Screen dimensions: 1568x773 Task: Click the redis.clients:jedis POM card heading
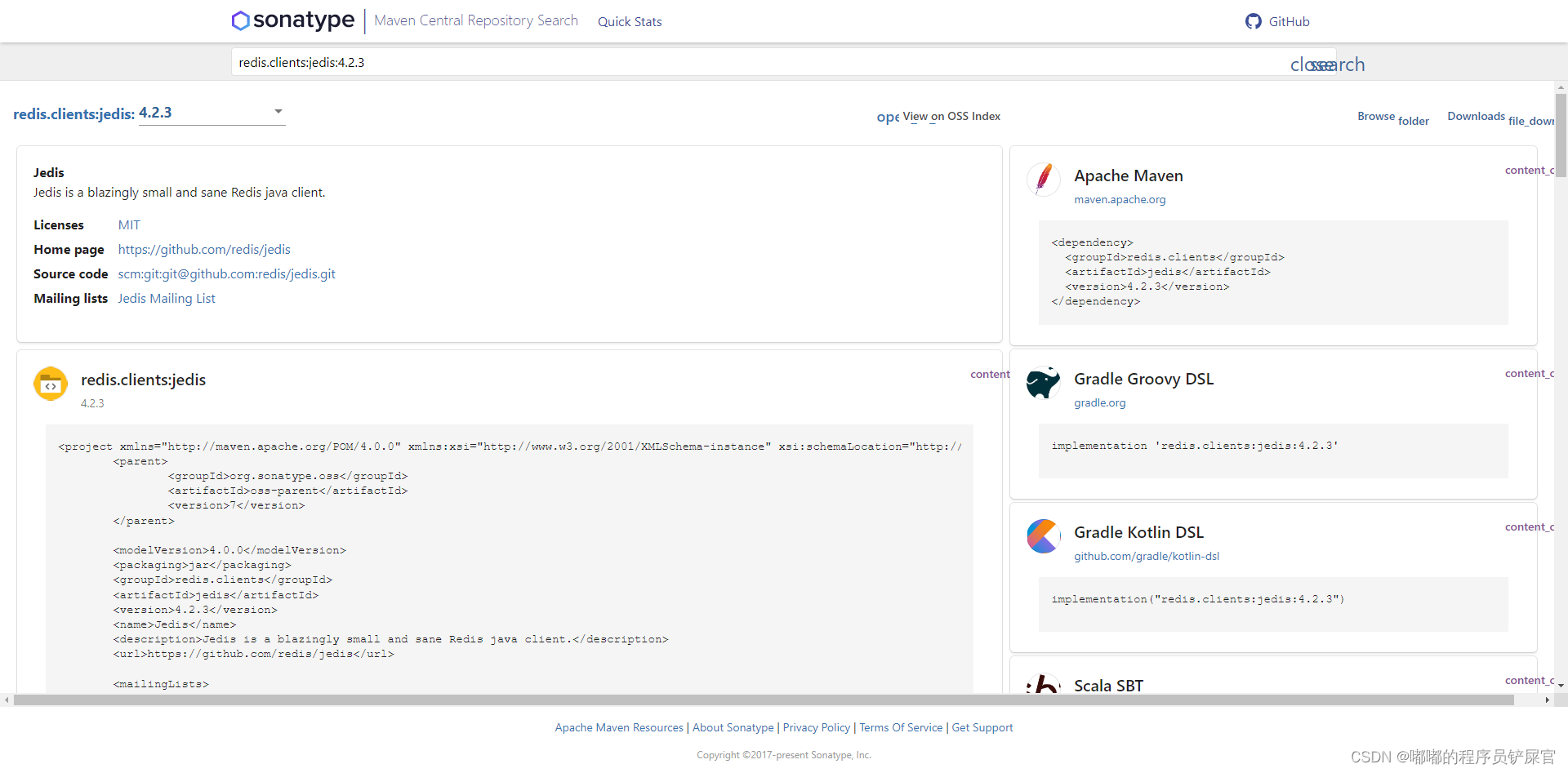(x=143, y=380)
